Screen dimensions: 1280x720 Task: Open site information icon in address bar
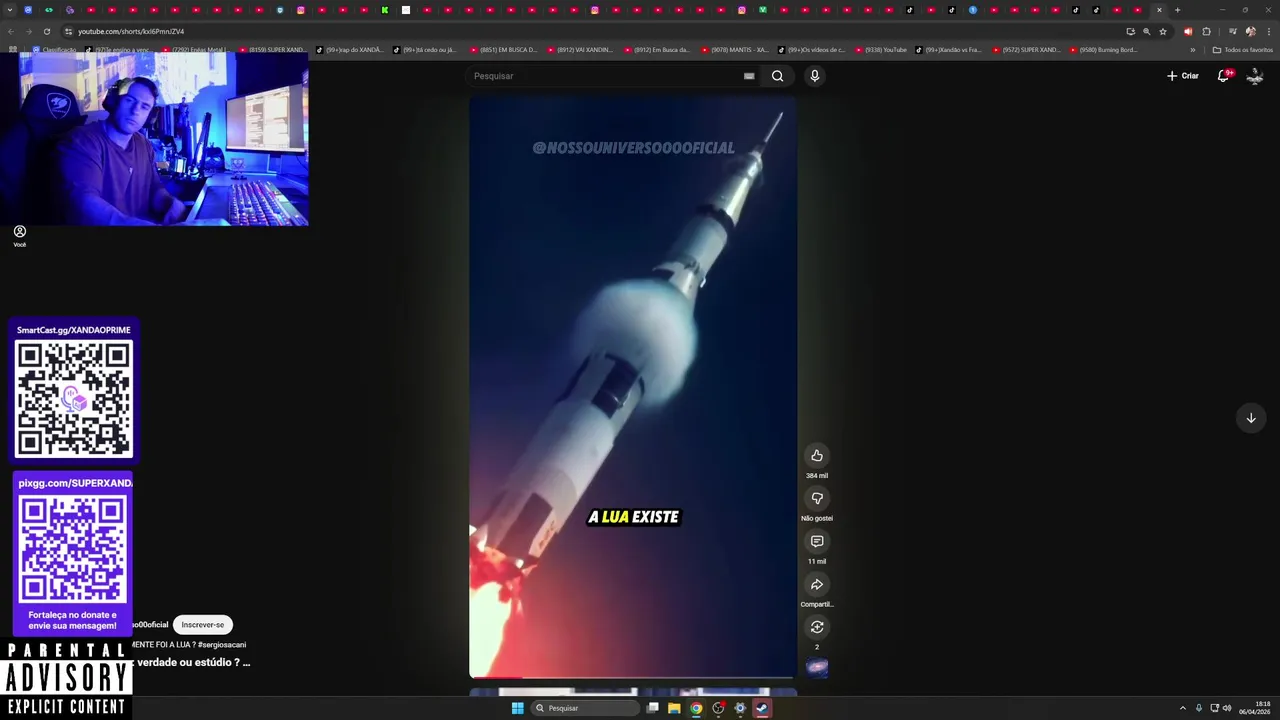tap(68, 31)
